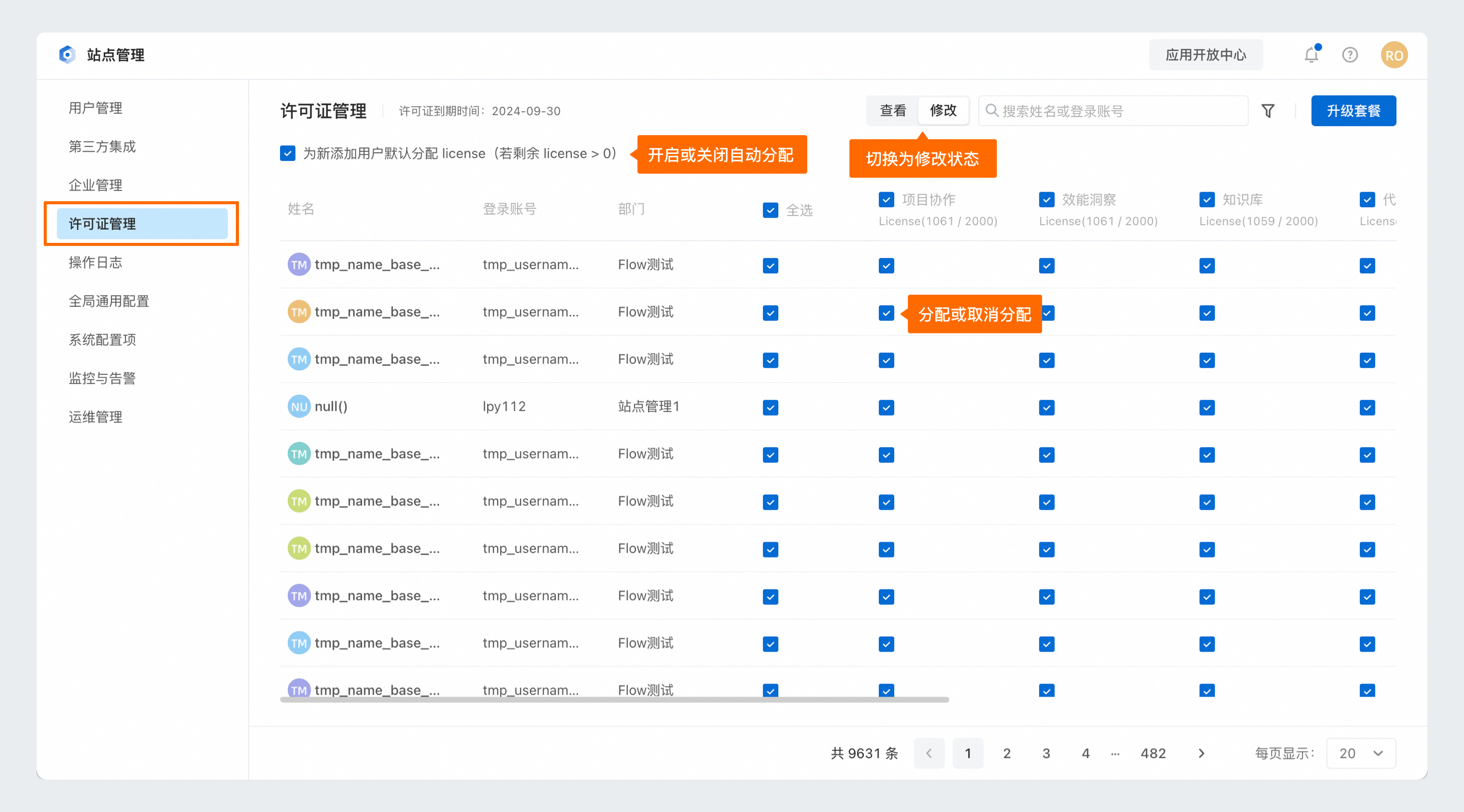Viewport: 1464px width, 812px height.
Task: Go to page 4
Action: [1085, 753]
